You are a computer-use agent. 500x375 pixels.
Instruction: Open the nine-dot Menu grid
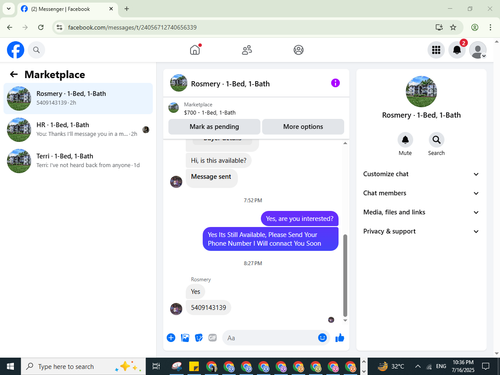pos(436,50)
